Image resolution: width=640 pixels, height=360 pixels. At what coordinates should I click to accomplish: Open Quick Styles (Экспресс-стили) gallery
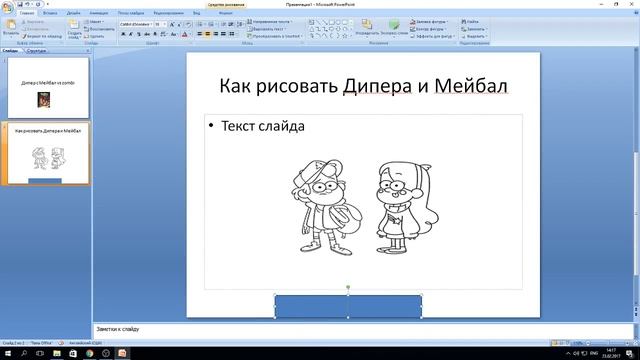click(394, 28)
